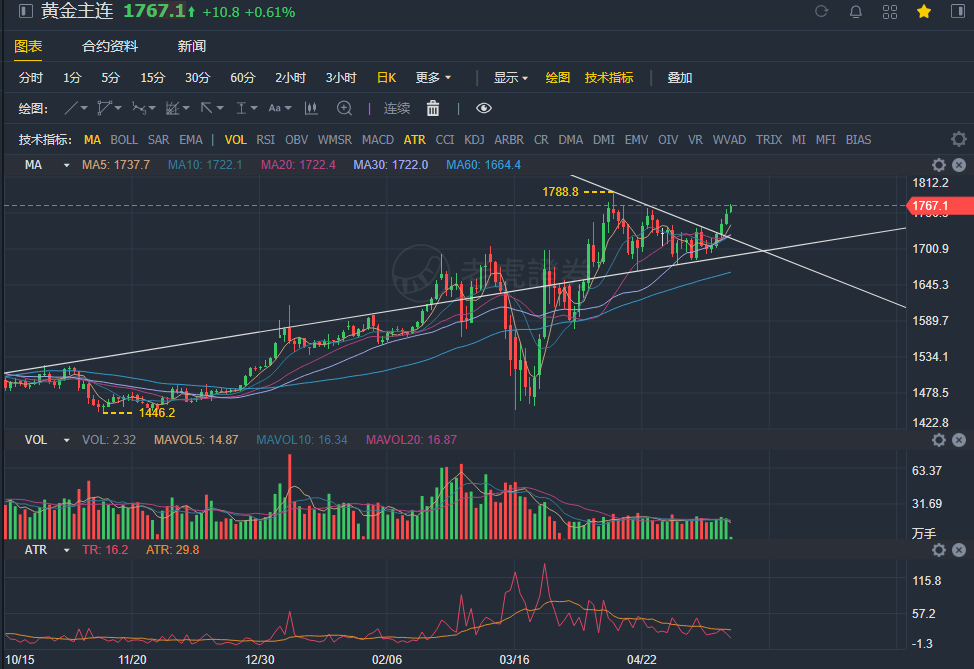Image resolution: width=974 pixels, height=669 pixels.
Task: Click the candlestick drawing tool icon
Action: (x=311, y=108)
